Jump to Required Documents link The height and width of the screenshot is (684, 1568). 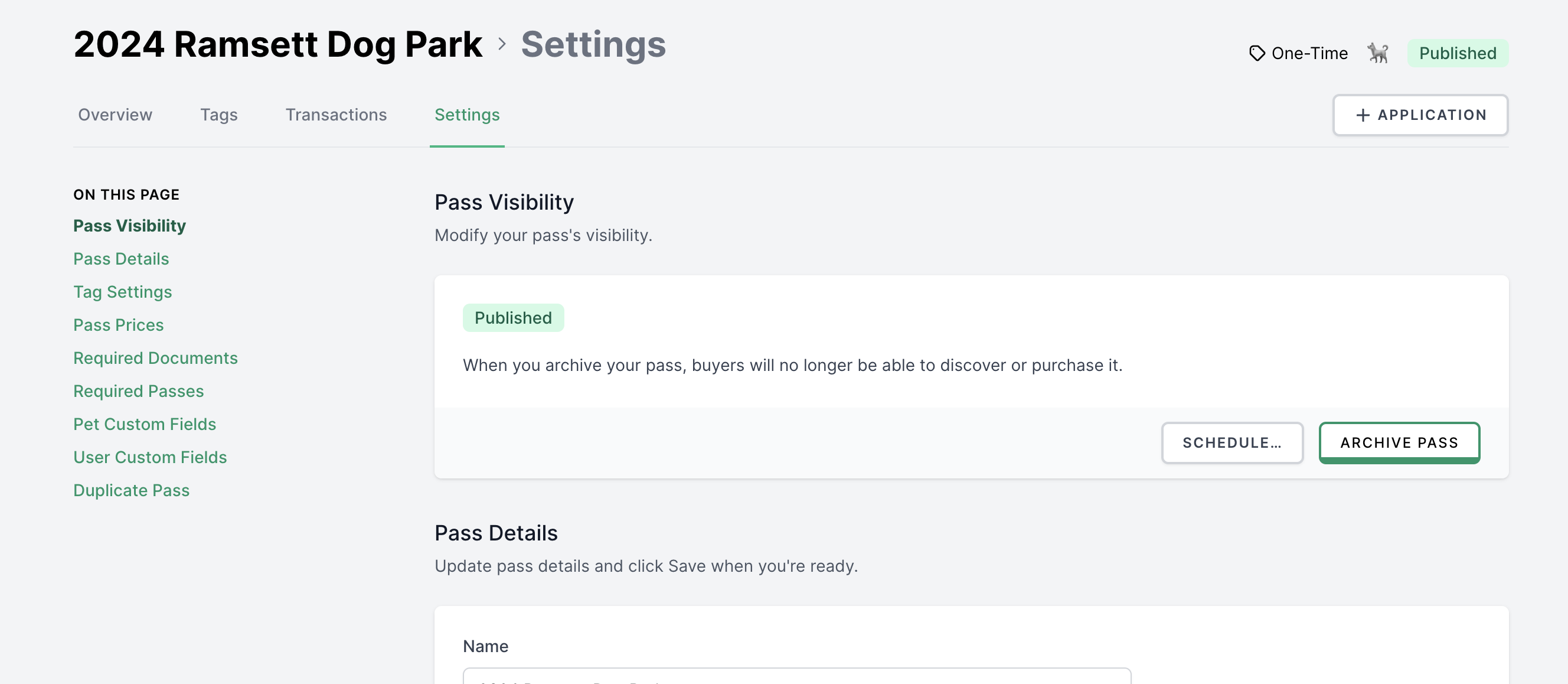click(155, 358)
